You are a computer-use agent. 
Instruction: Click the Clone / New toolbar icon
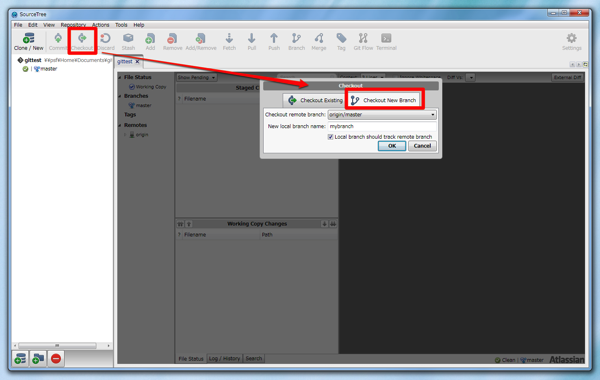(29, 41)
